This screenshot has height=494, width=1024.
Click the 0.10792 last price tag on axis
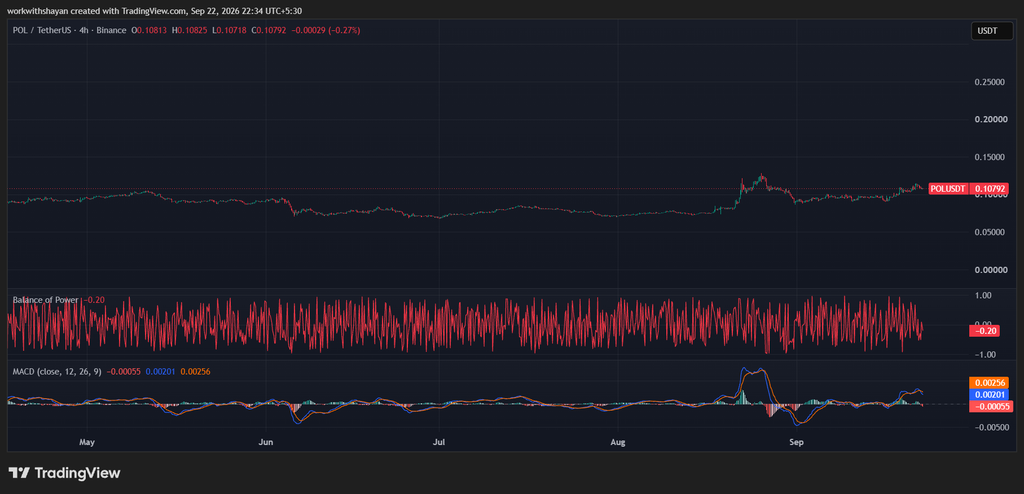pyautogui.click(x=988, y=189)
